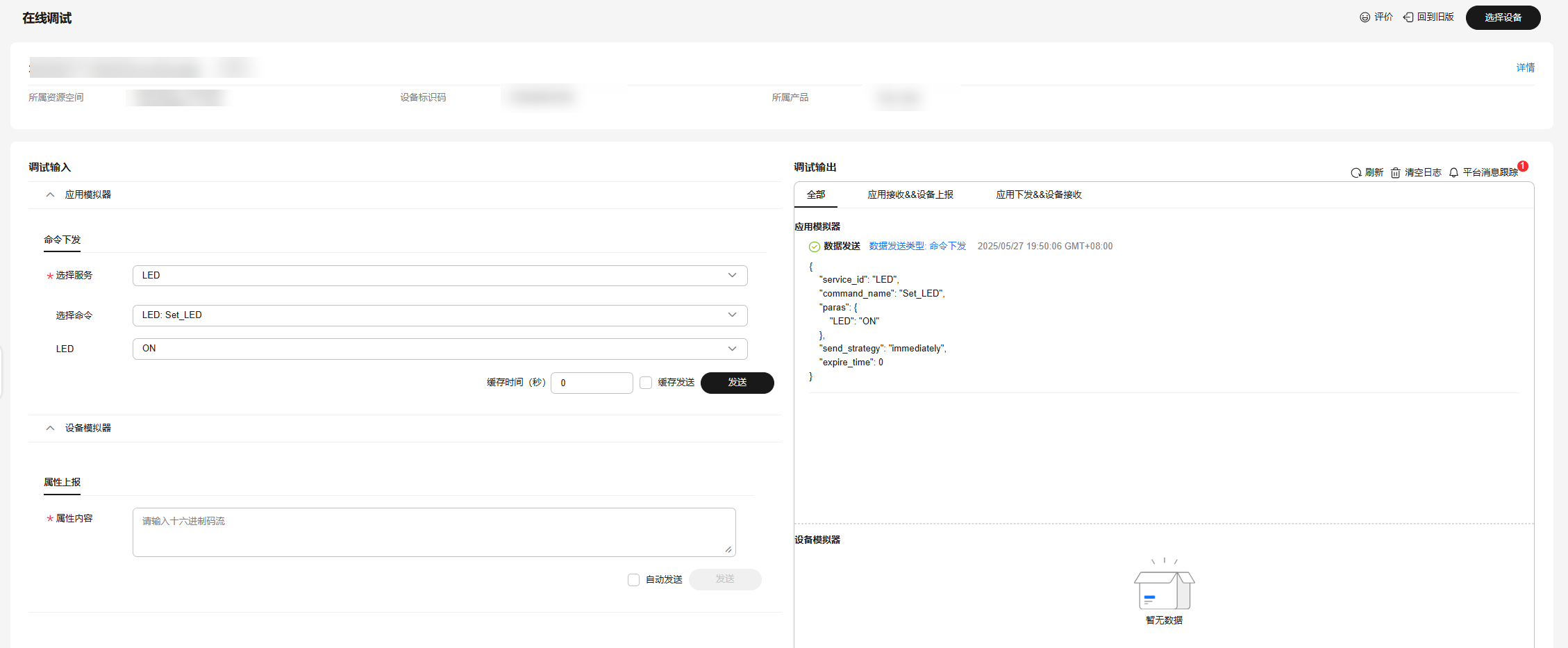The height and width of the screenshot is (648, 1568).
Task: Click the 刷新 label
Action: click(x=1374, y=173)
